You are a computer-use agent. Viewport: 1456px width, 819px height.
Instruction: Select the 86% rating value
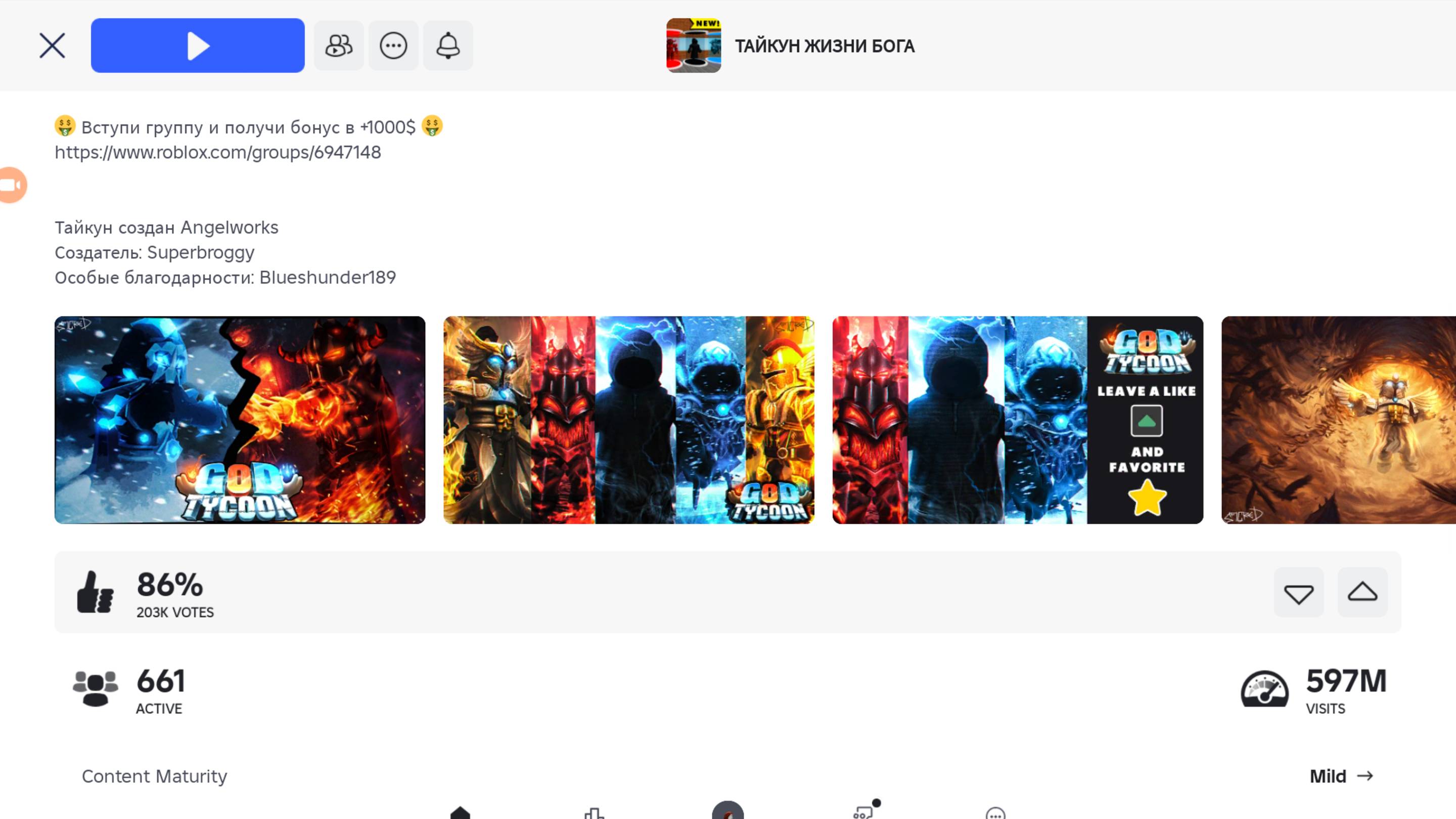(x=169, y=584)
